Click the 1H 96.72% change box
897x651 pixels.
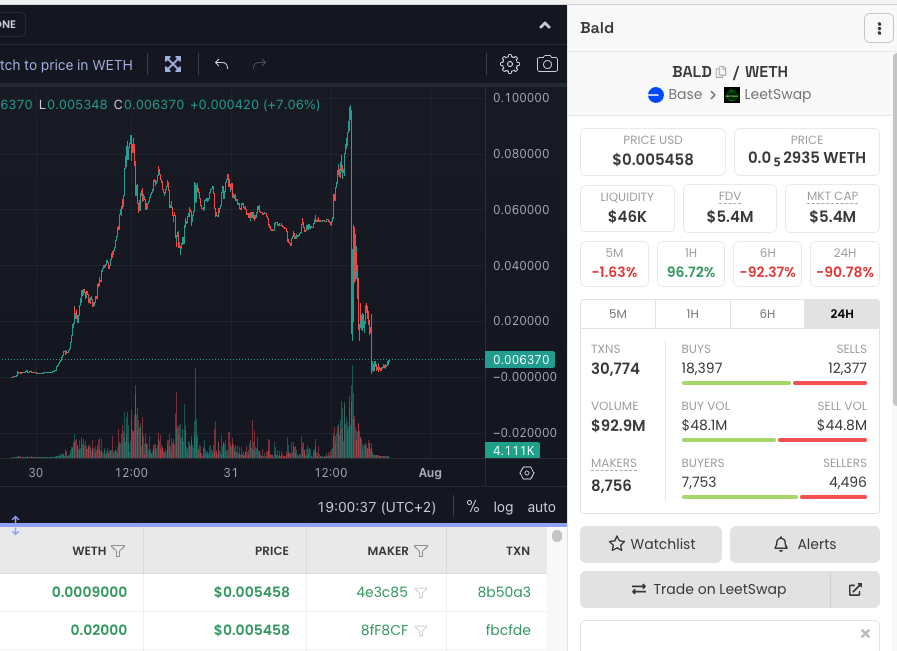691,264
